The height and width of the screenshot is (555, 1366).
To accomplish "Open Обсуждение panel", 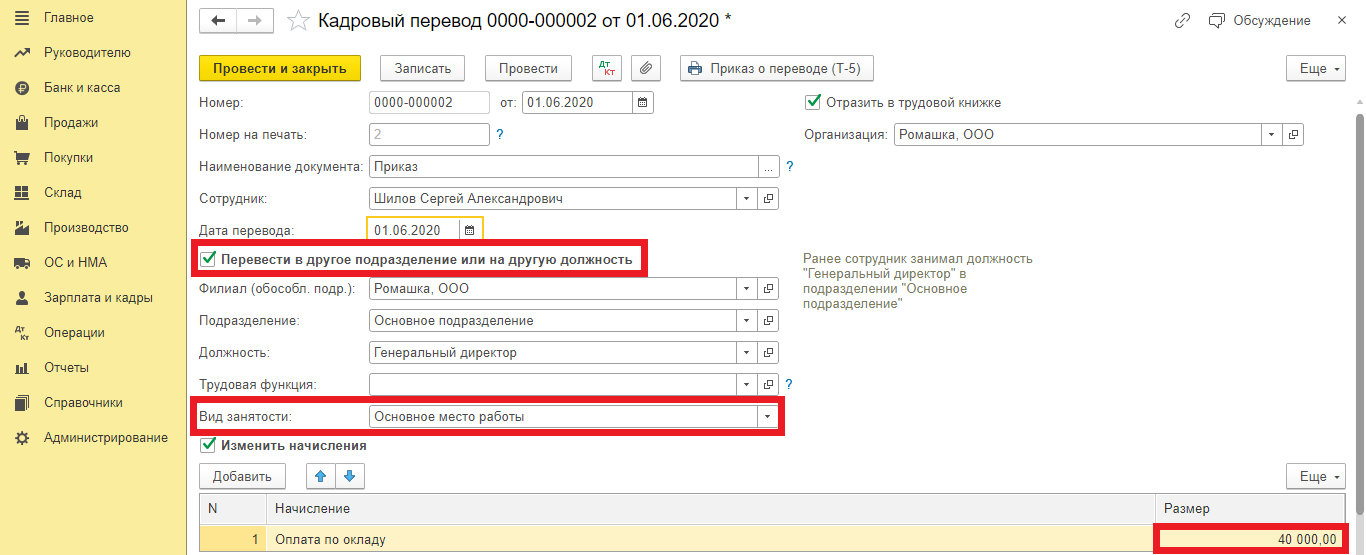I will (1260, 20).
